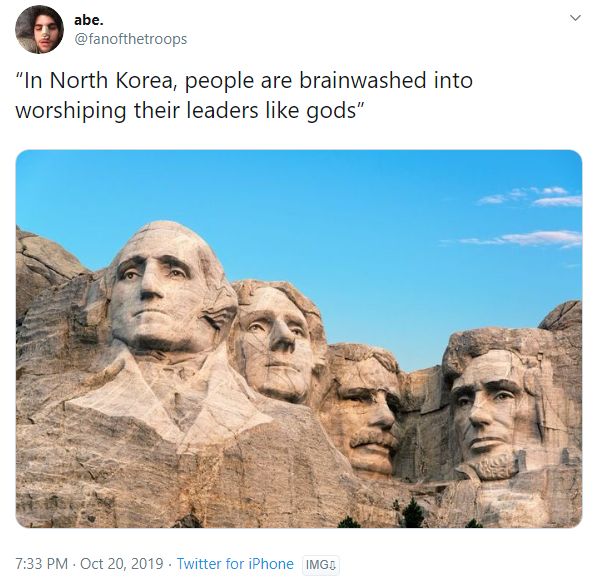594x585 pixels.
Task: Open the display name "abe." profile
Action: click(89, 20)
